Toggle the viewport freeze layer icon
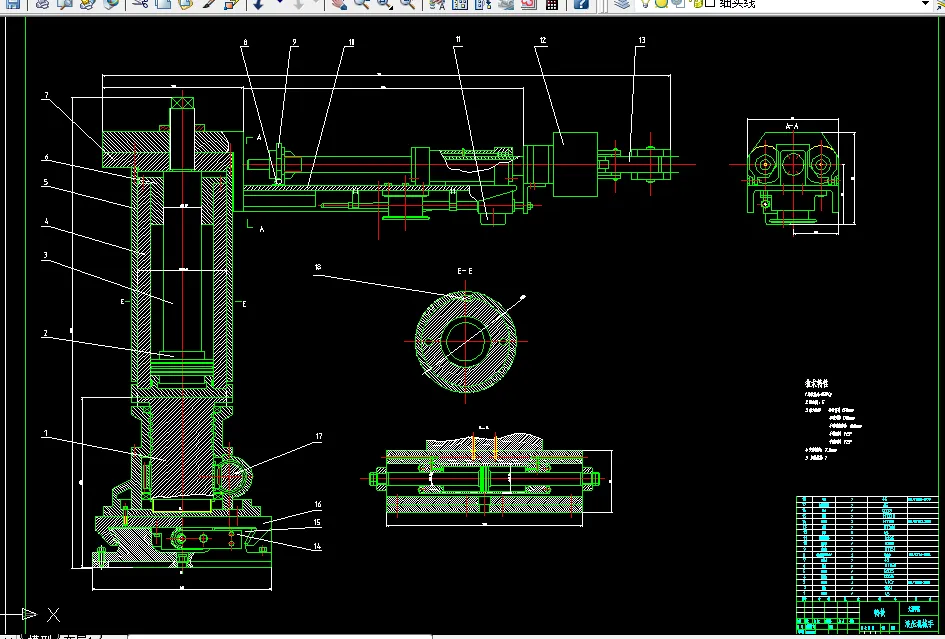Image resolution: width=945 pixels, height=639 pixels. [678, 3]
